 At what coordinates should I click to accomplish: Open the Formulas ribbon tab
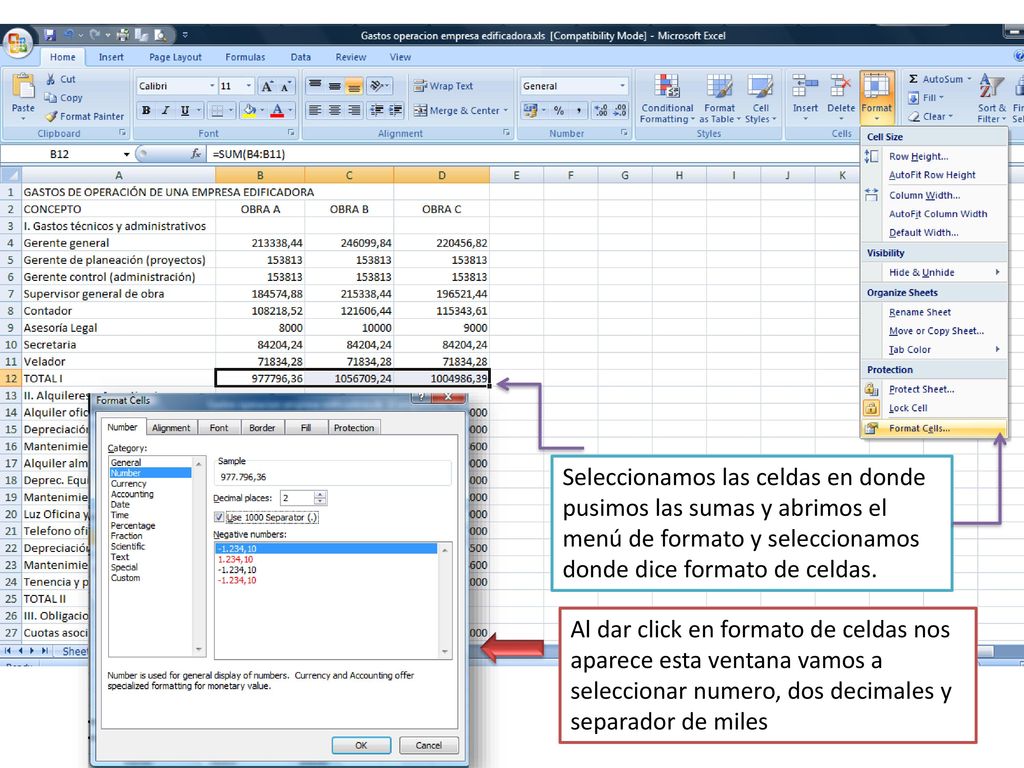click(245, 57)
